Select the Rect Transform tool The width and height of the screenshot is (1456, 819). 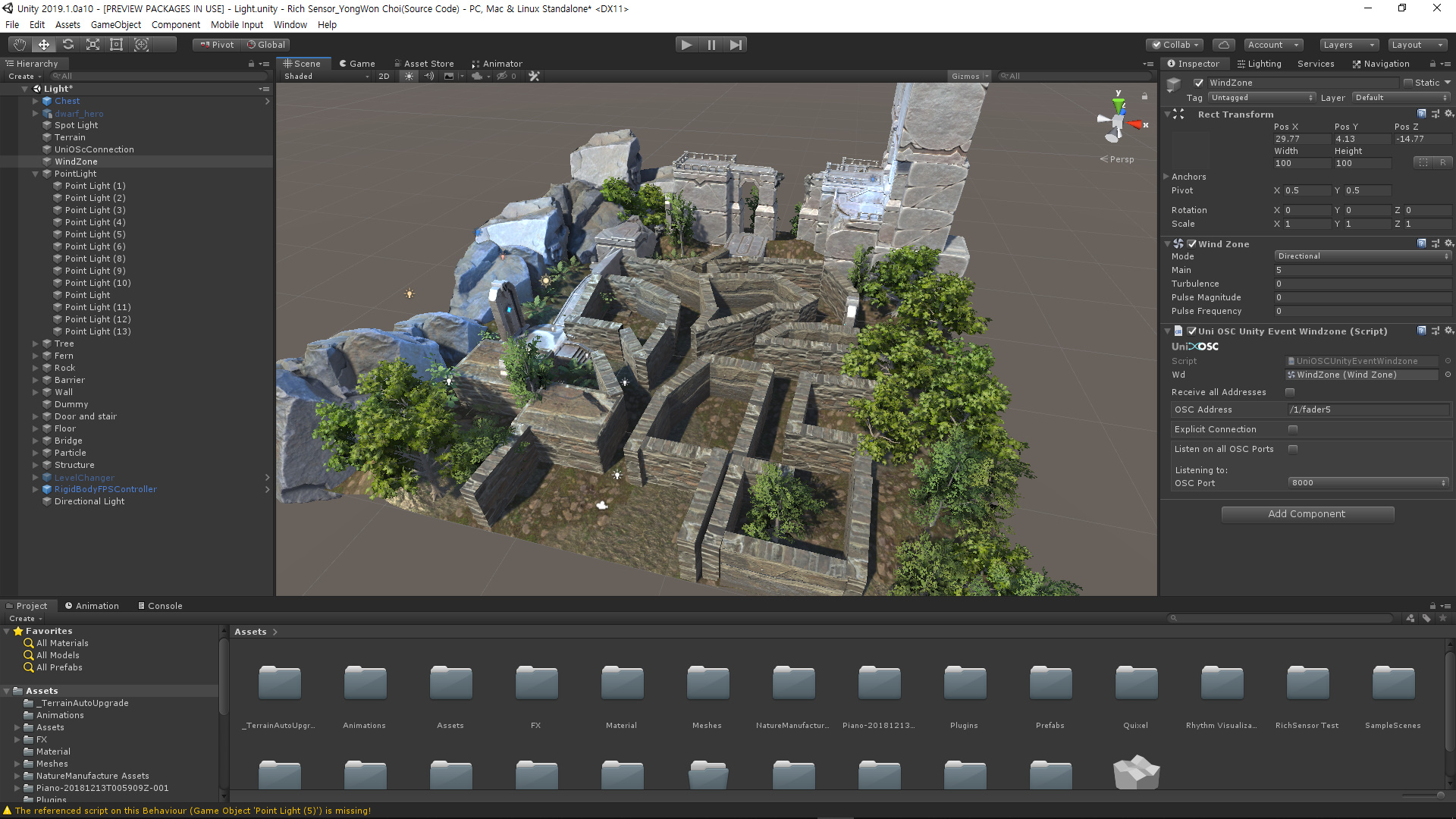click(x=117, y=45)
